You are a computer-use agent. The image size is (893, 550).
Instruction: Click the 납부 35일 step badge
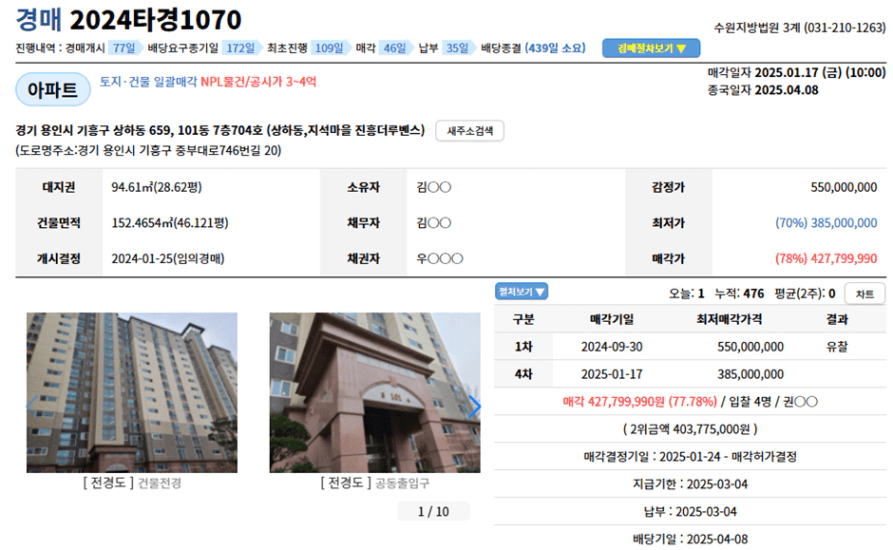(457, 48)
